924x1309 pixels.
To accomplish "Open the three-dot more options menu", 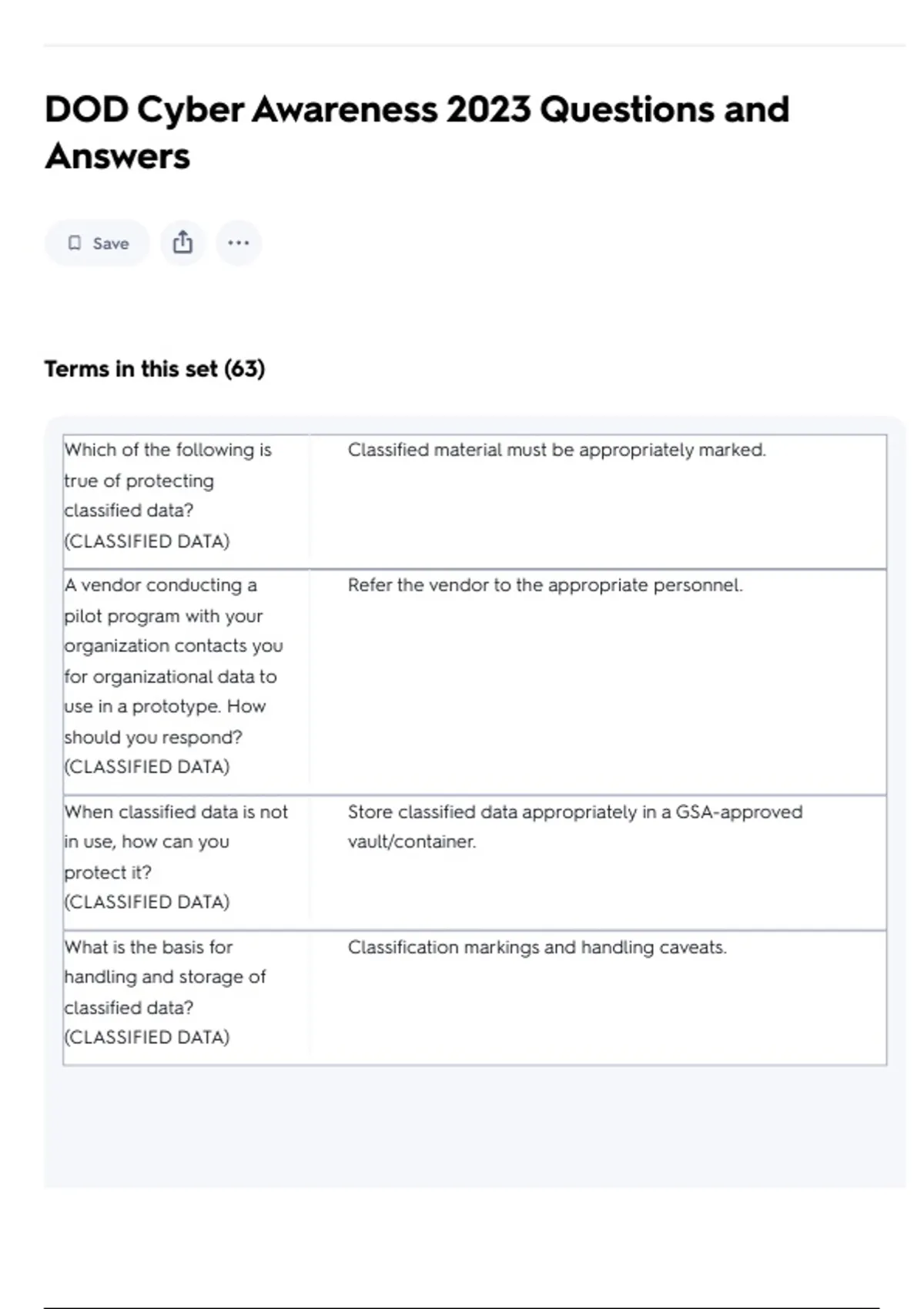I will [x=239, y=243].
